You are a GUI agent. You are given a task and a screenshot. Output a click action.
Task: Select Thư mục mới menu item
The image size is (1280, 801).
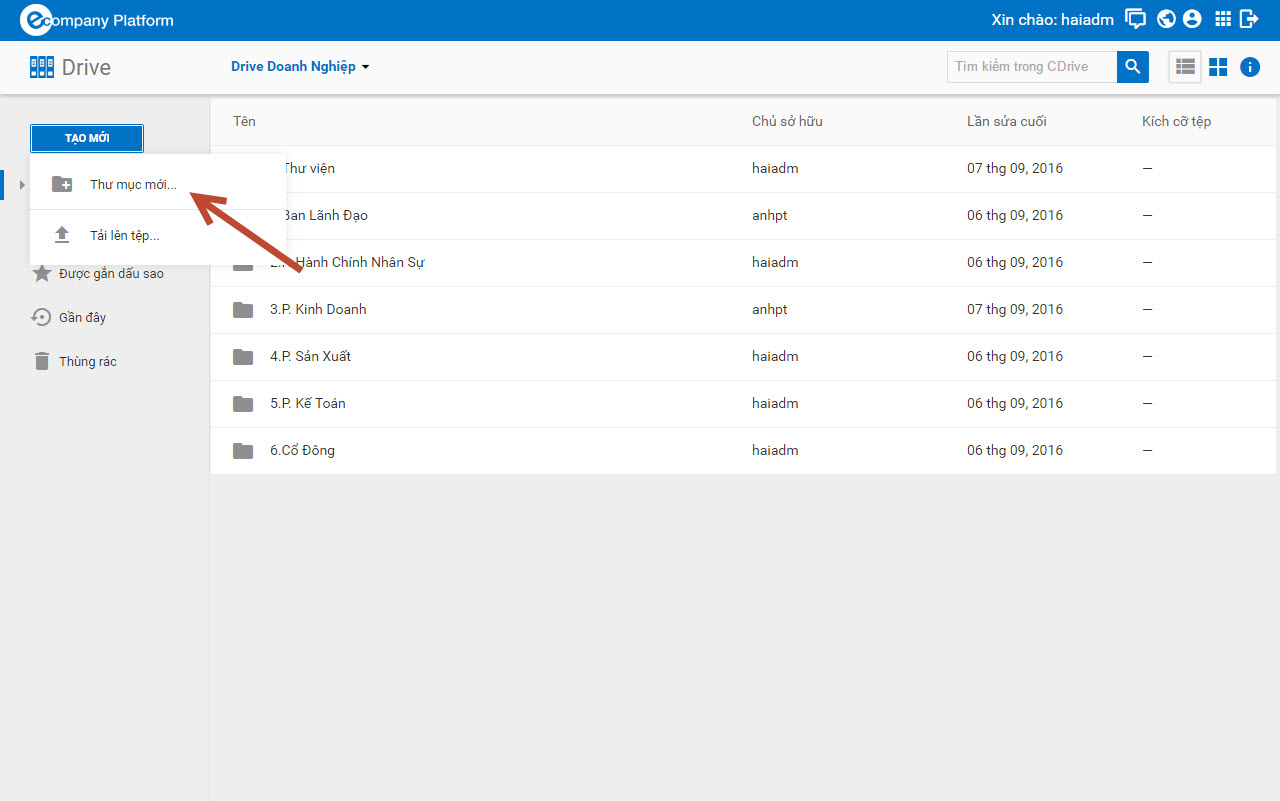(x=158, y=184)
